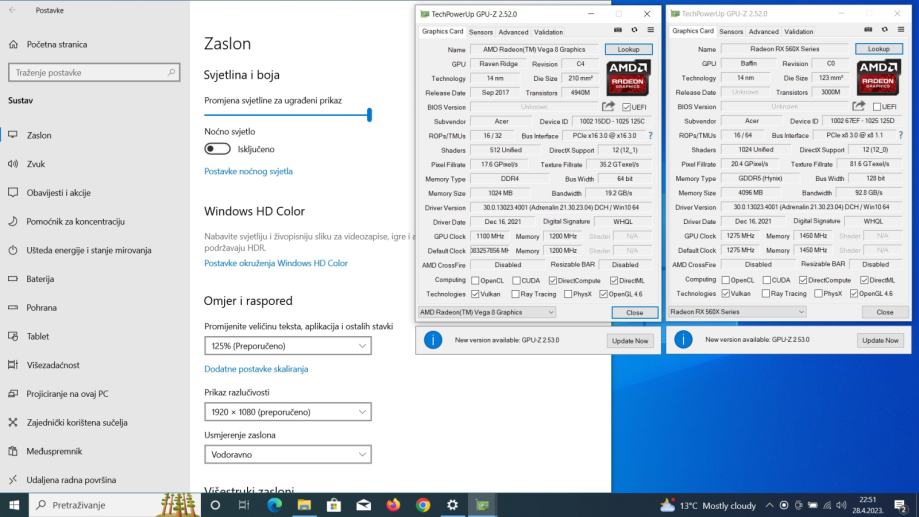Open the hamburger menu in Vega 8 GPU-Z window
The height and width of the screenshot is (517, 919).
(x=650, y=31)
